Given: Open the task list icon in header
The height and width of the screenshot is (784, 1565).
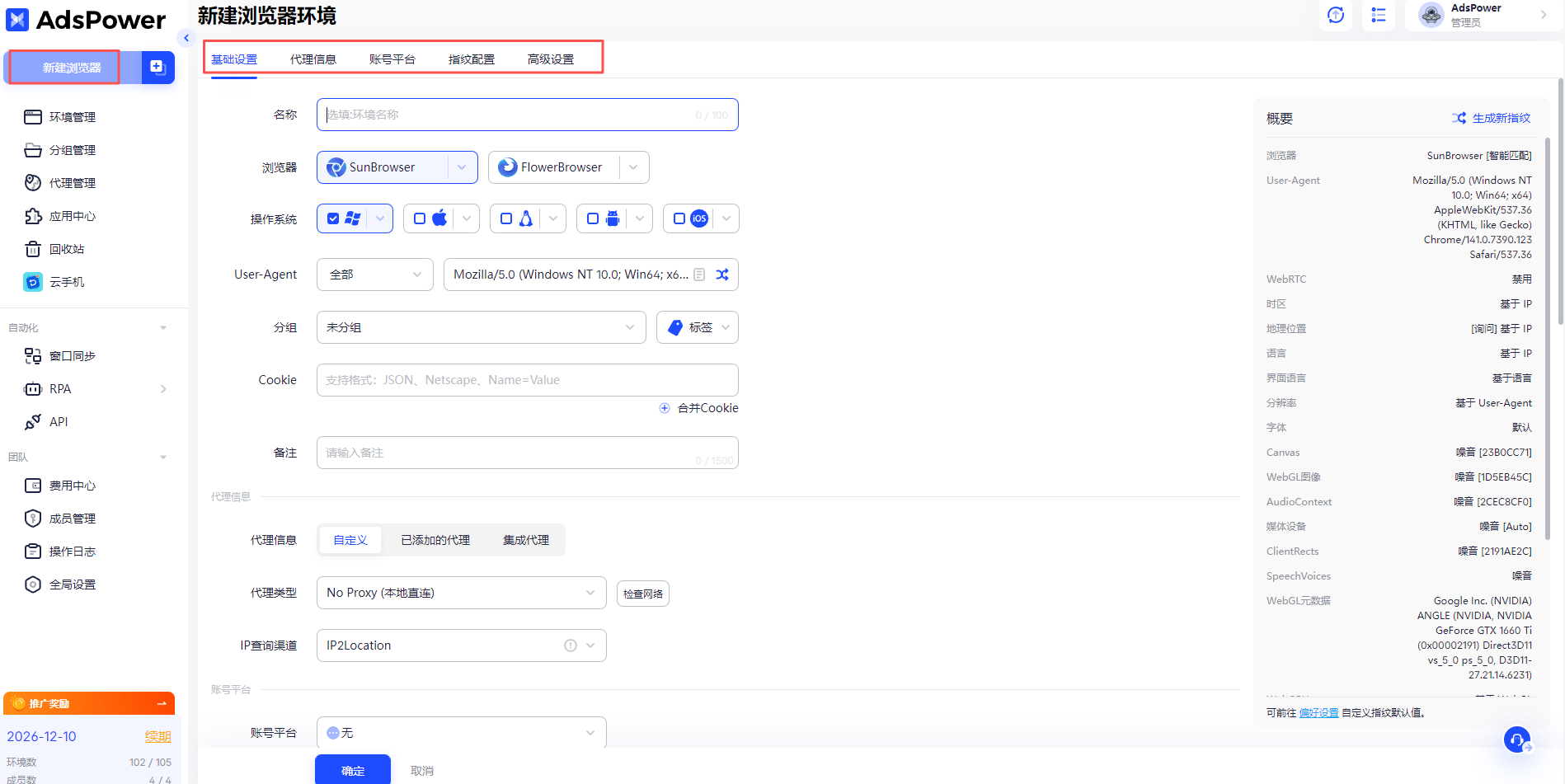Looking at the screenshot, I should [1378, 15].
